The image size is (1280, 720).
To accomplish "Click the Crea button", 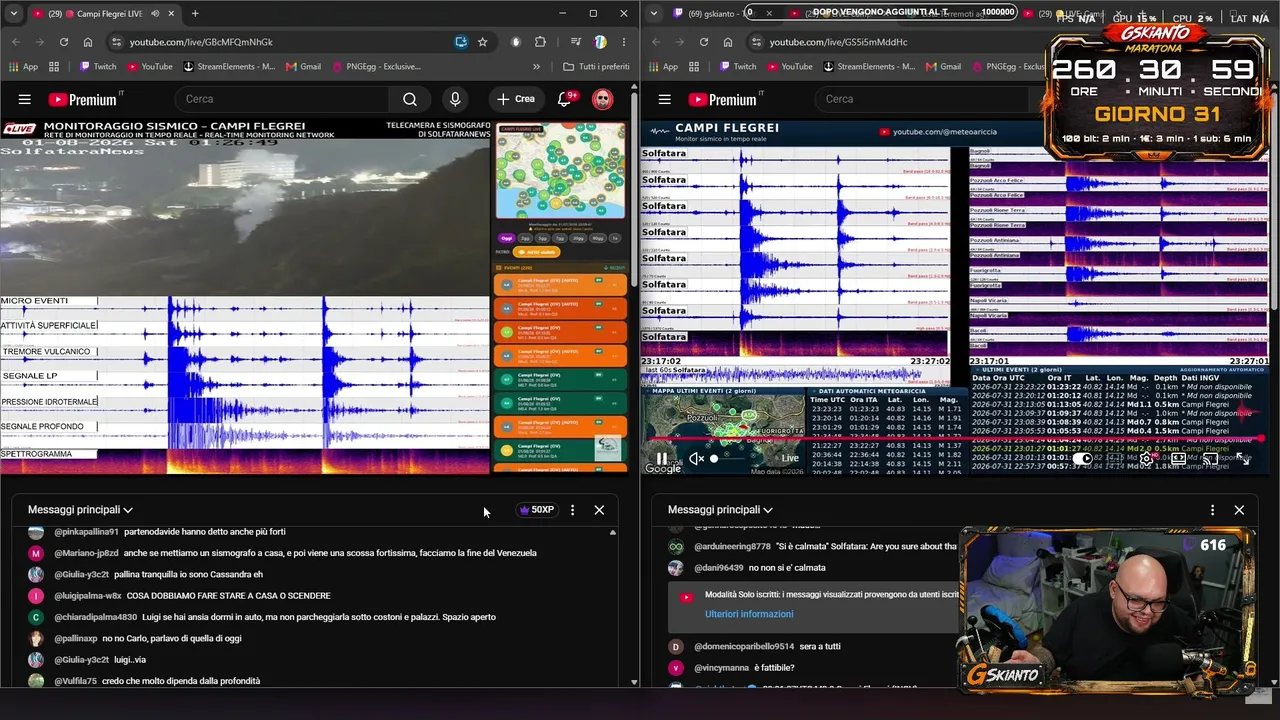I will 516,99.
